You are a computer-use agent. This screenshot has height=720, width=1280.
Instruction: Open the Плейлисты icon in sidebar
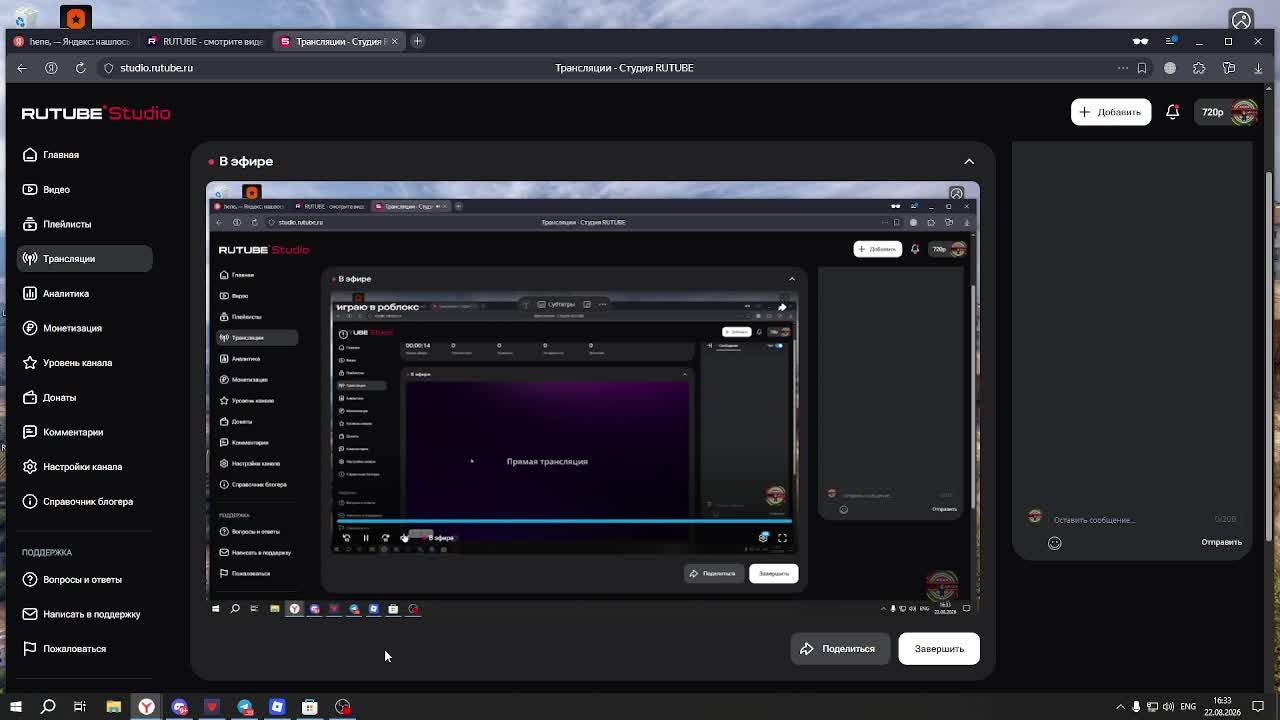pos(30,224)
